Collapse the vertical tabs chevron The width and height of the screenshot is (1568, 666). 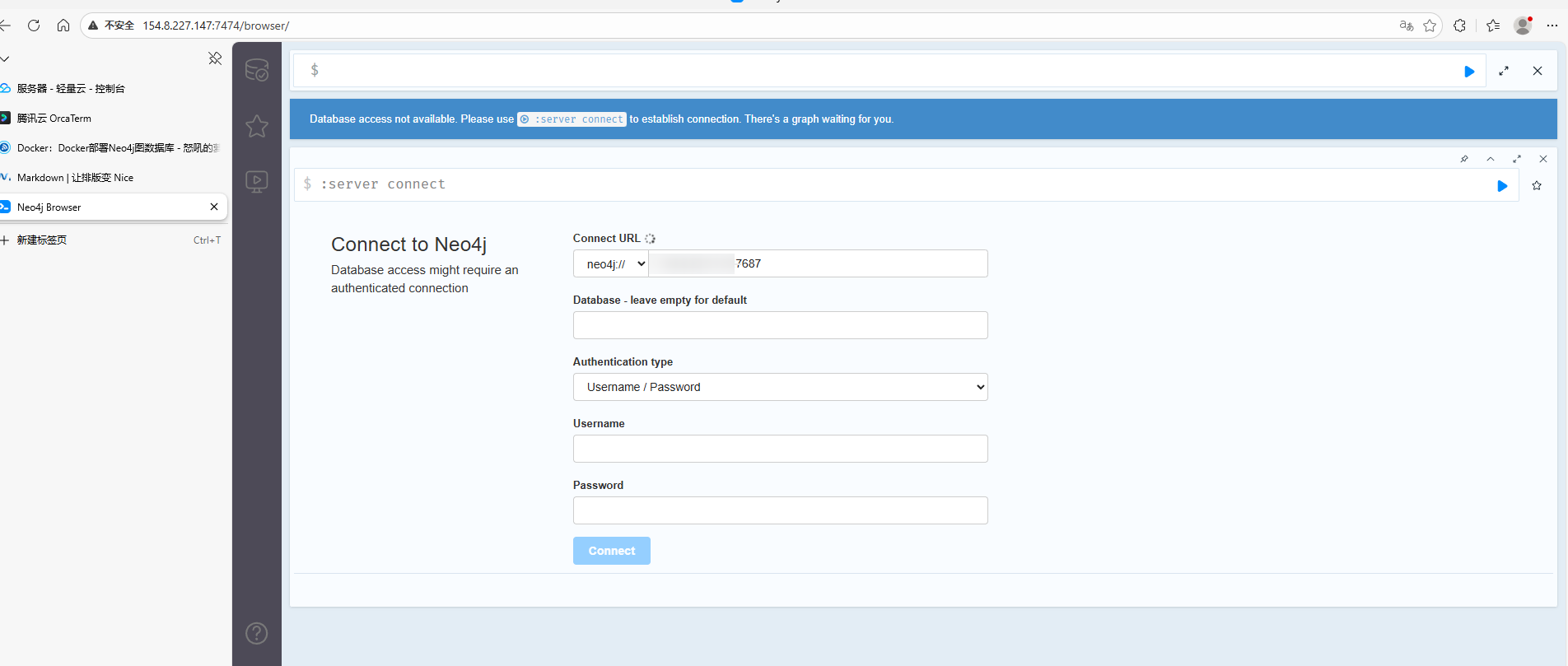pyautogui.click(x=5, y=58)
